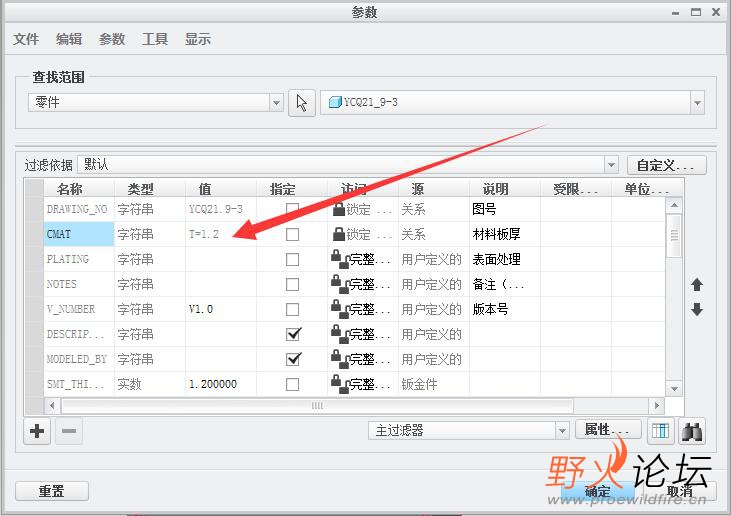Click access icon in MODELED_BY row
731x516 pixels.
coord(340,359)
